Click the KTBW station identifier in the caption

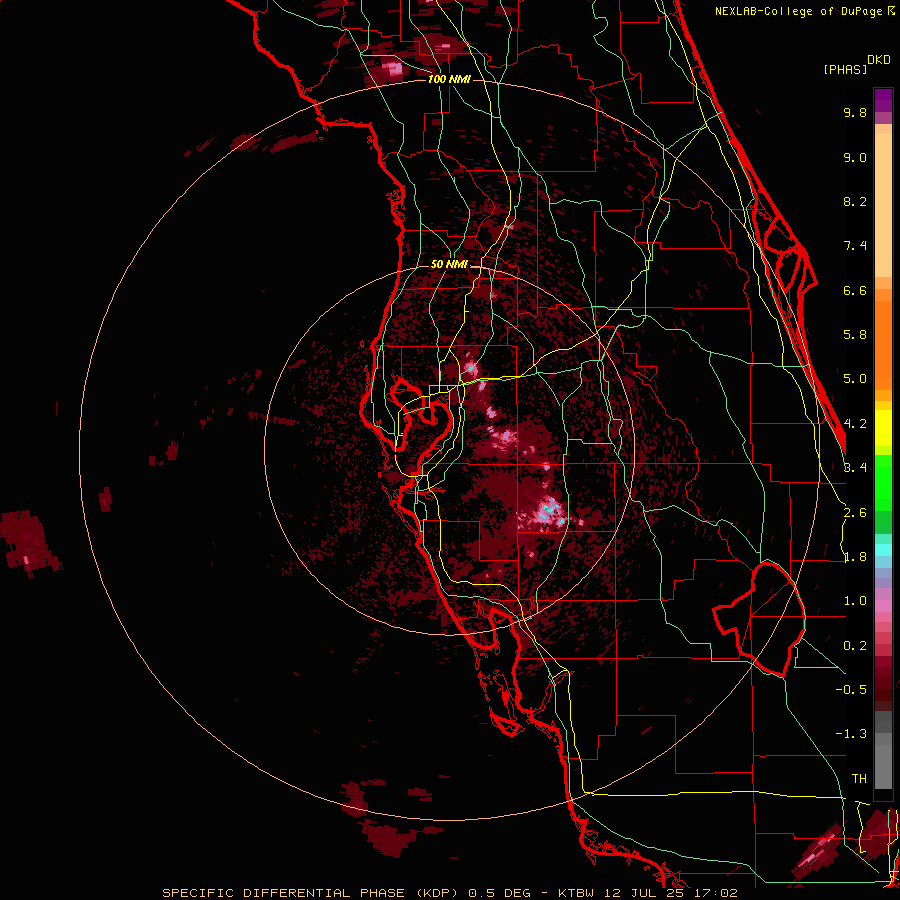(x=578, y=893)
